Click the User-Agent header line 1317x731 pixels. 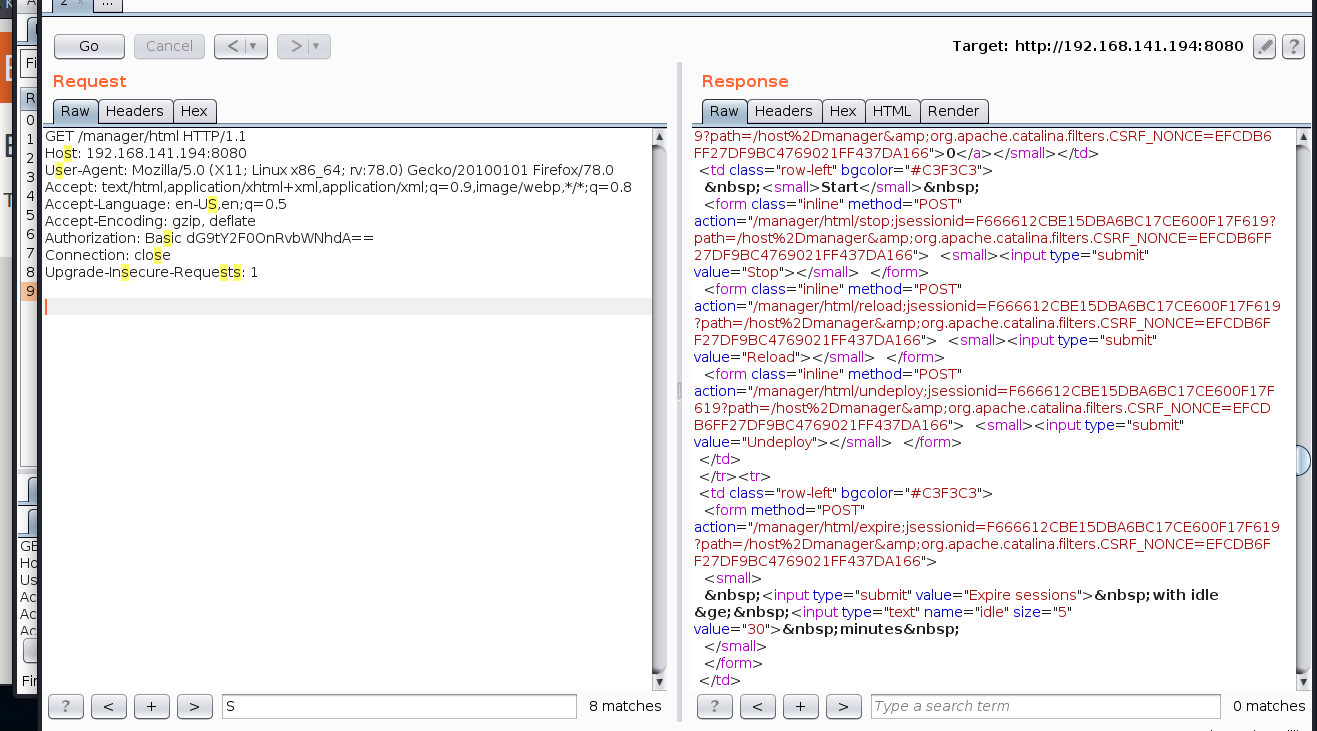coord(329,170)
